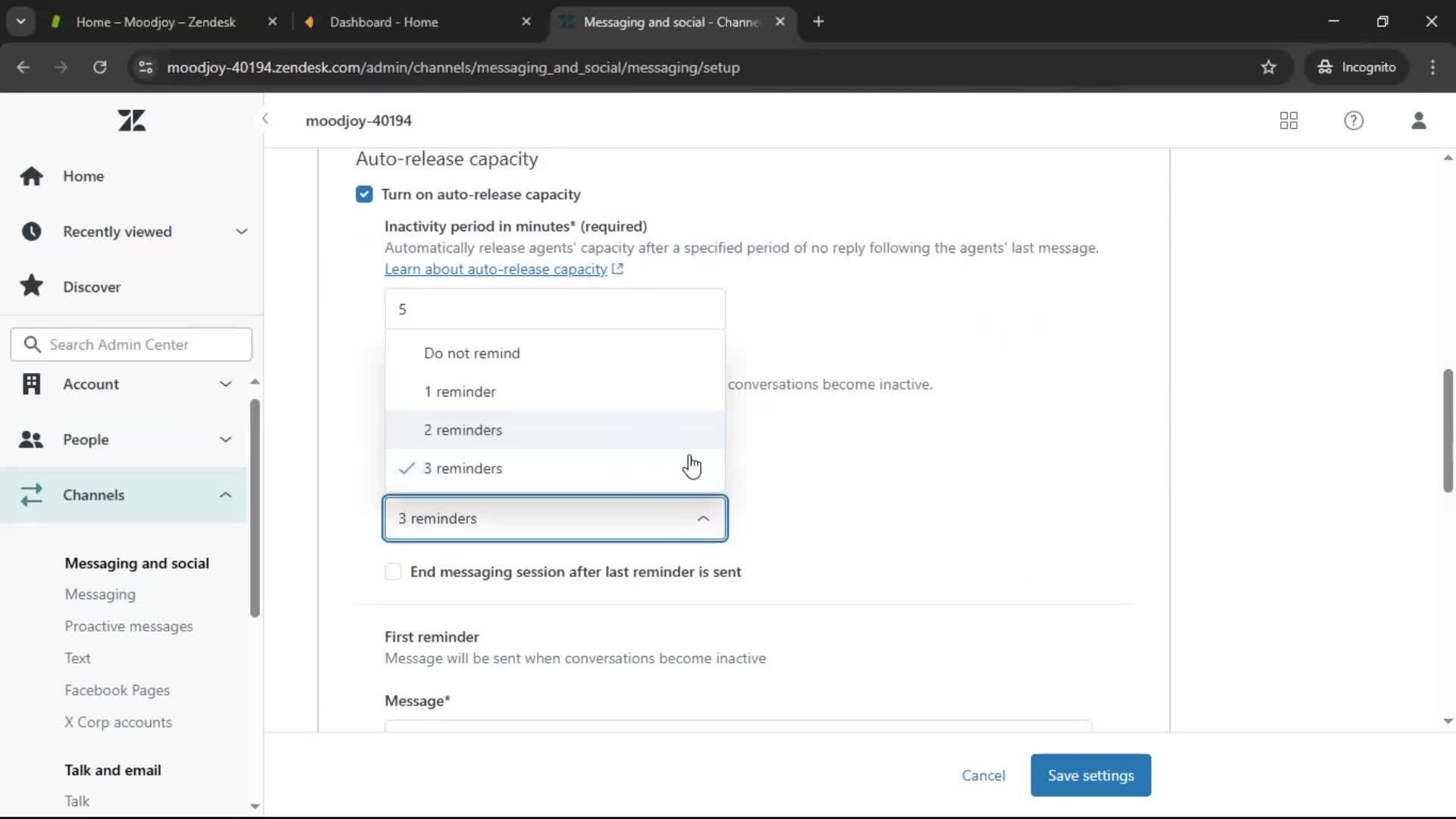The image size is (1456, 819).
Task: Click the First reminder heading
Action: (431, 637)
